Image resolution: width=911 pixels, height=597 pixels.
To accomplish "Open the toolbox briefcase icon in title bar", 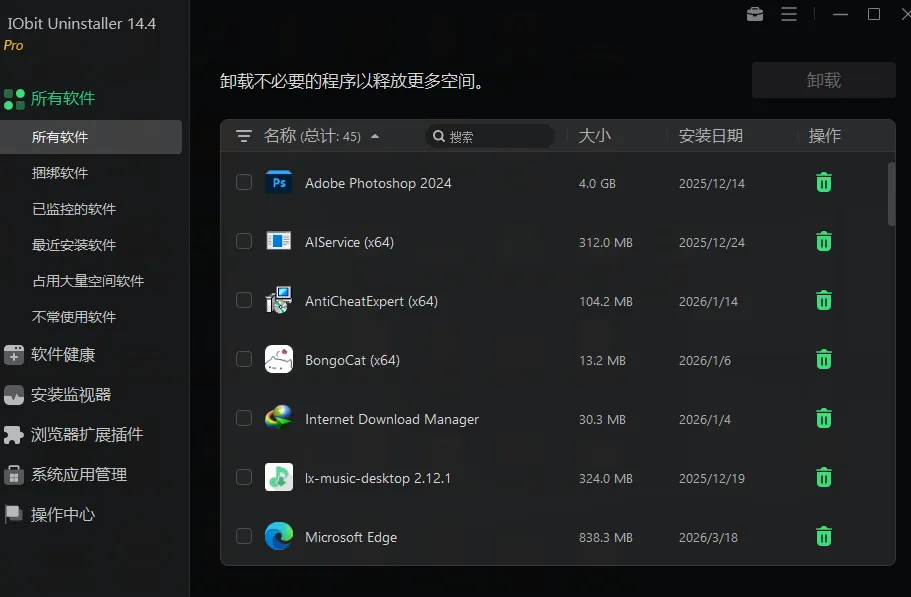I will tap(755, 14).
